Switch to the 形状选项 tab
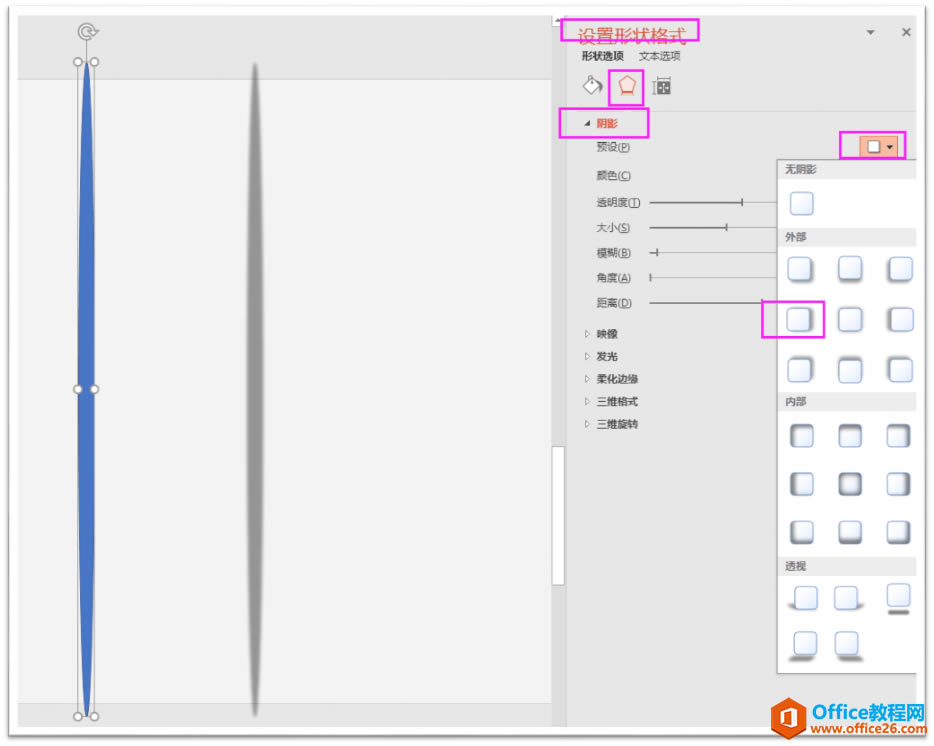This screenshot has height=746, width=934. click(x=602, y=56)
